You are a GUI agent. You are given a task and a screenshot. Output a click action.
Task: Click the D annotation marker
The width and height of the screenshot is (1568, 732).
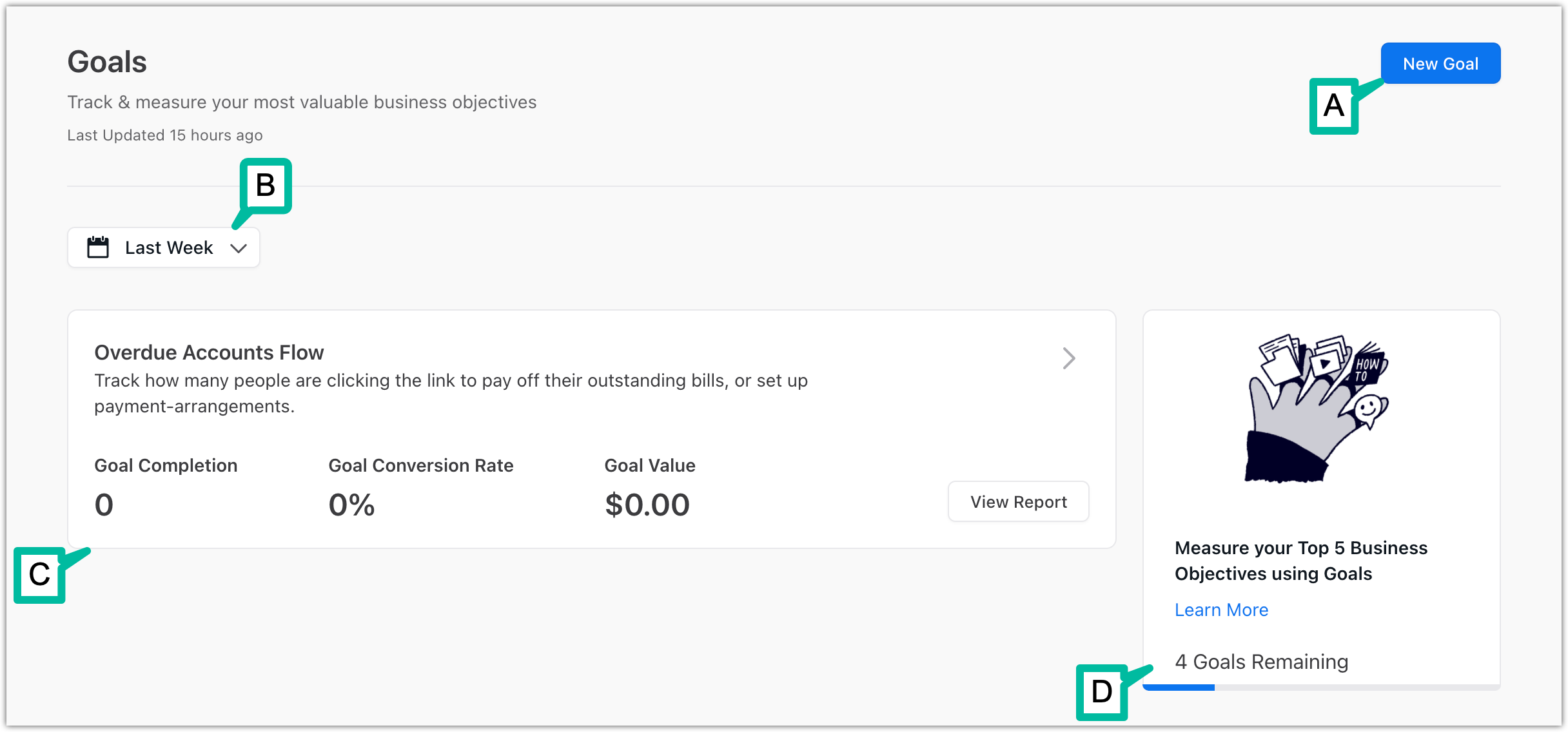tap(1101, 692)
